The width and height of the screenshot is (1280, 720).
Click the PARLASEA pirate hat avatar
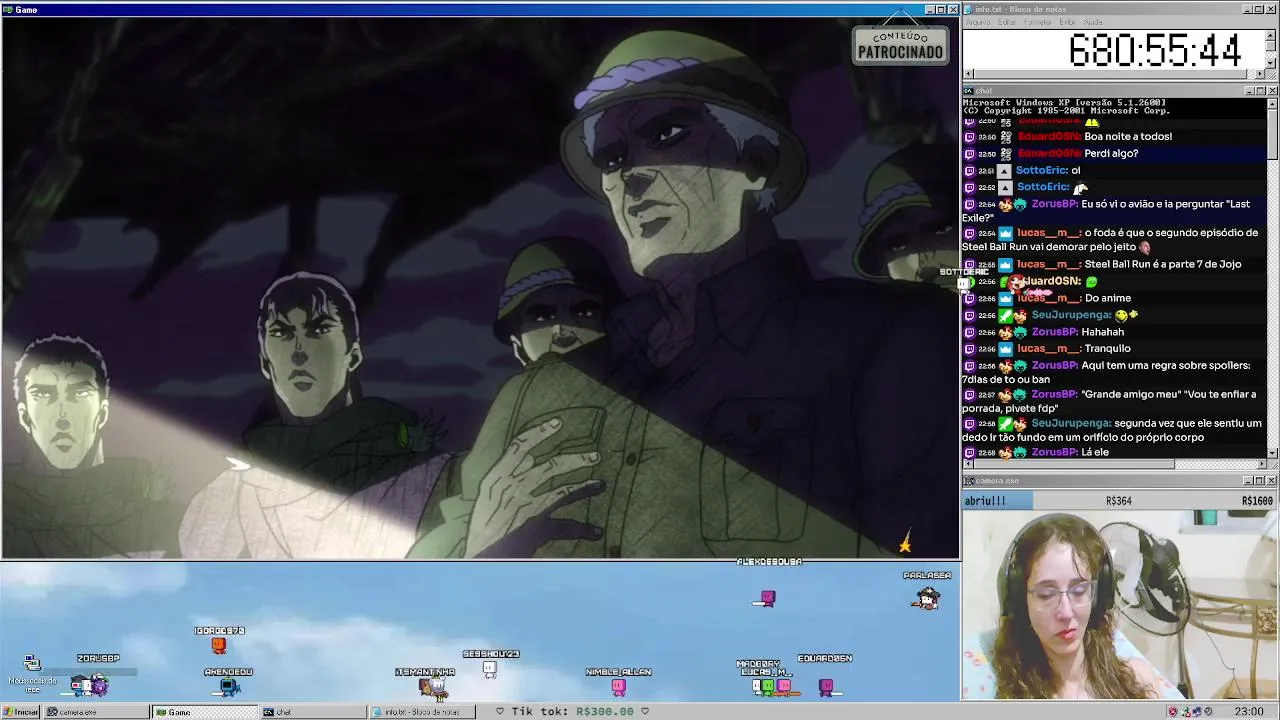coord(926,597)
